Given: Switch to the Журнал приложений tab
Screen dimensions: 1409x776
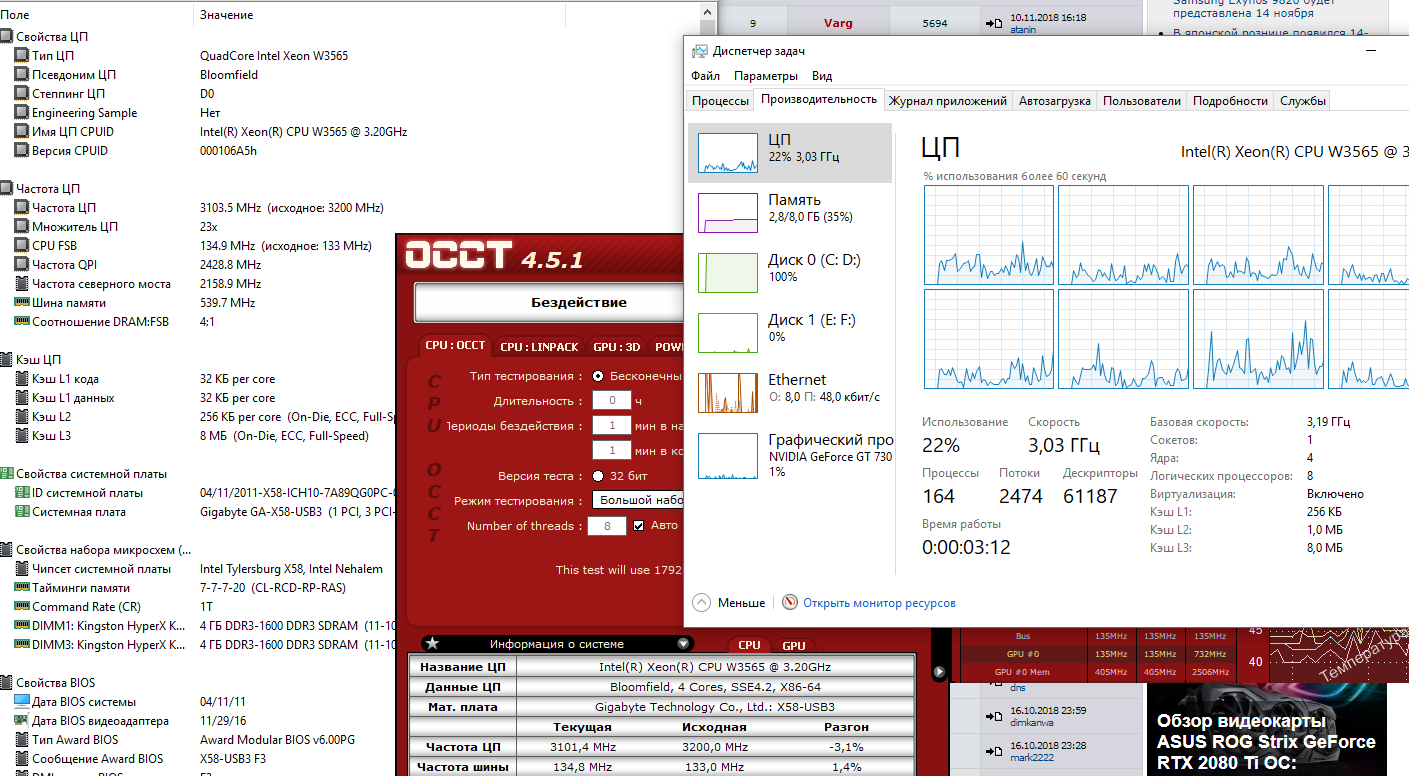Looking at the screenshot, I should click(x=948, y=101).
